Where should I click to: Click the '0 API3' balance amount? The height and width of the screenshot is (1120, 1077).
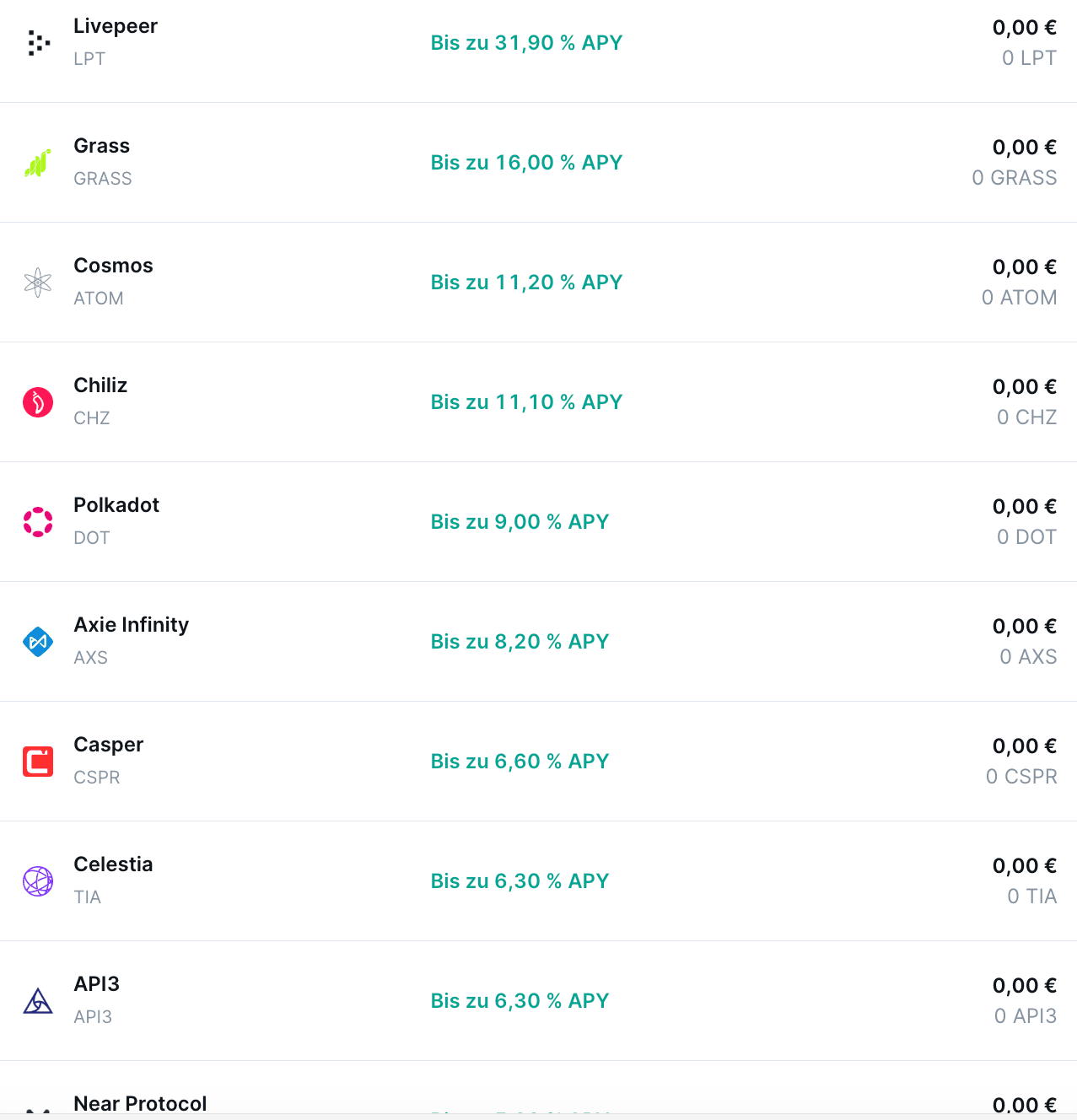1025,1016
